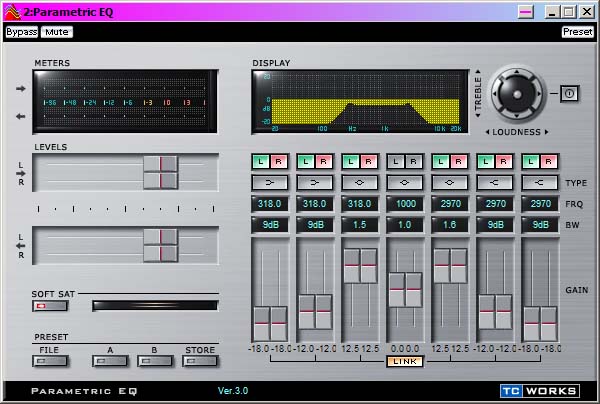The image size is (600, 404).
Task: Select the 1000 frequency field
Action: [405, 204]
